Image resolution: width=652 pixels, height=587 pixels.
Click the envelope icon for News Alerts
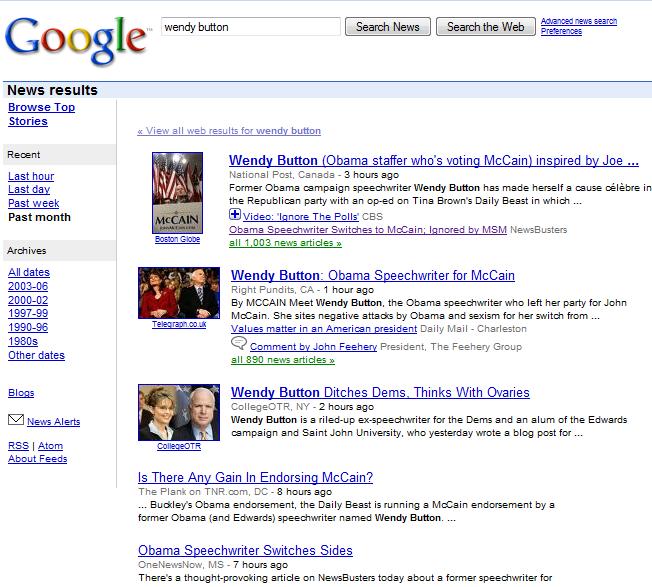click(x=15, y=420)
